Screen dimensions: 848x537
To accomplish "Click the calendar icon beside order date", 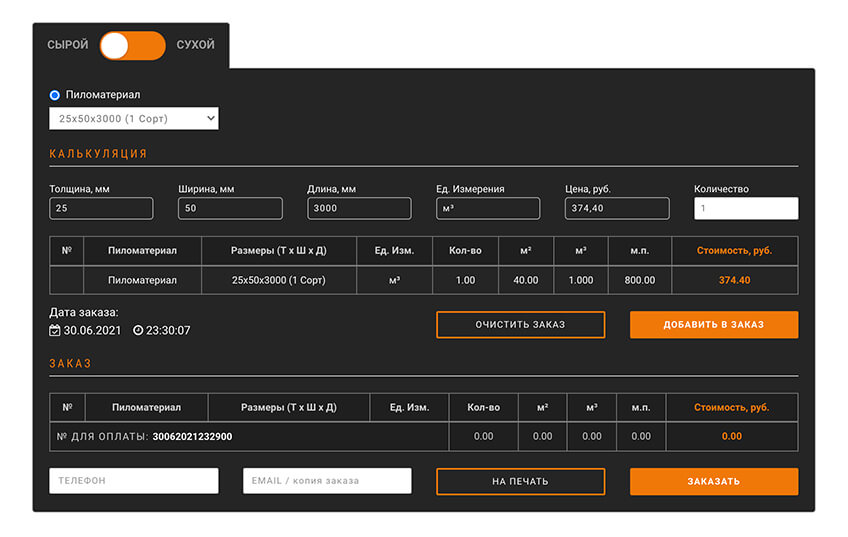I will tap(55, 330).
